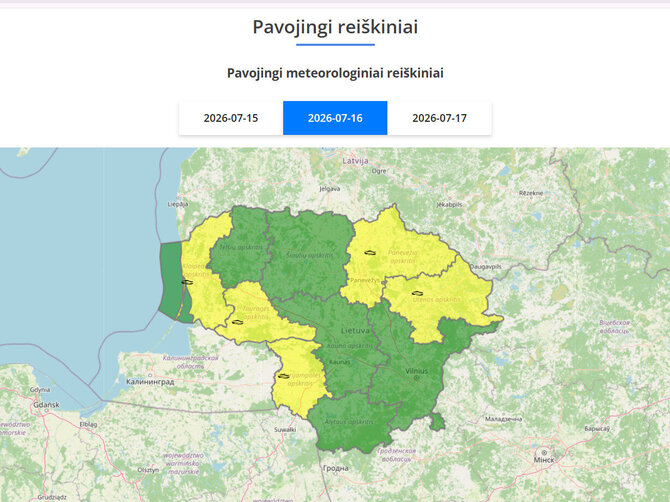This screenshot has height=502, width=670.
Task: Click the Daugavpils city label
Action: 485,266
